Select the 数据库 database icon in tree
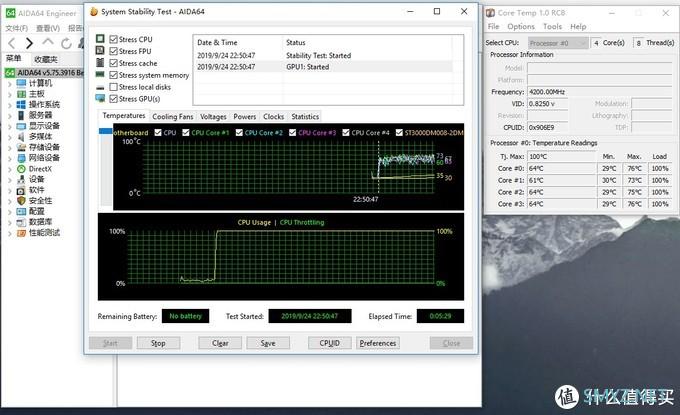The image size is (680, 415). tap(21, 222)
